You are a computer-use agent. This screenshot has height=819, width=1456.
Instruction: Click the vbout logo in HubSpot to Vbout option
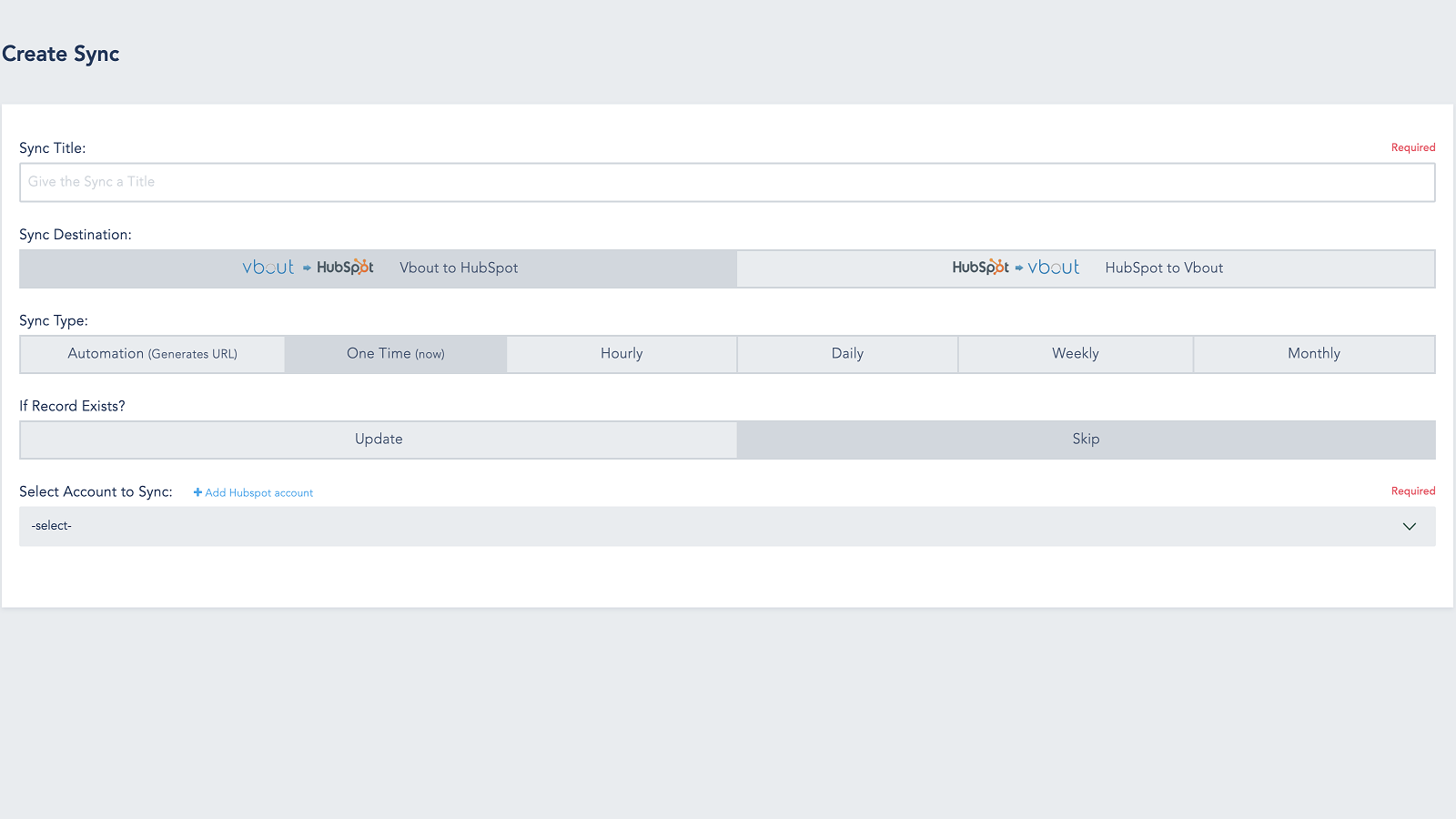tap(1053, 267)
